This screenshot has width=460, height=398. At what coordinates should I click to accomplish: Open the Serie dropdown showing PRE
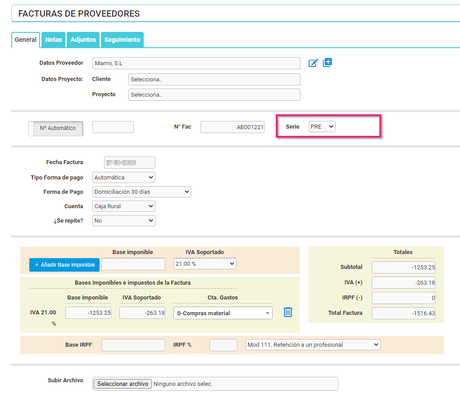(x=322, y=127)
